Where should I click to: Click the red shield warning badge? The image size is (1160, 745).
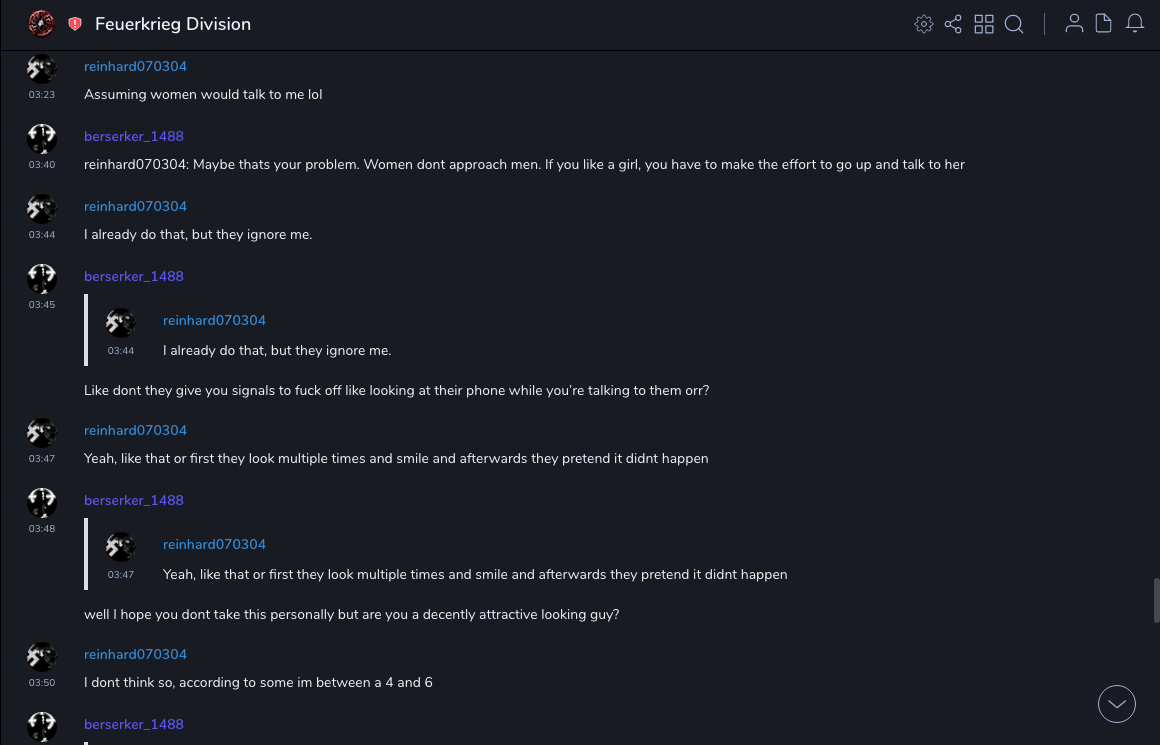[x=75, y=24]
